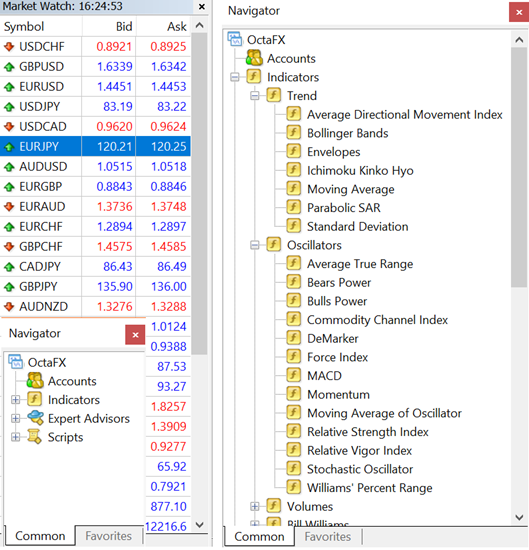Image resolution: width=529 pixels, height=550 pixels.
Task: Click the EURAUD down-arrow icon
Action: coord(9,206)
